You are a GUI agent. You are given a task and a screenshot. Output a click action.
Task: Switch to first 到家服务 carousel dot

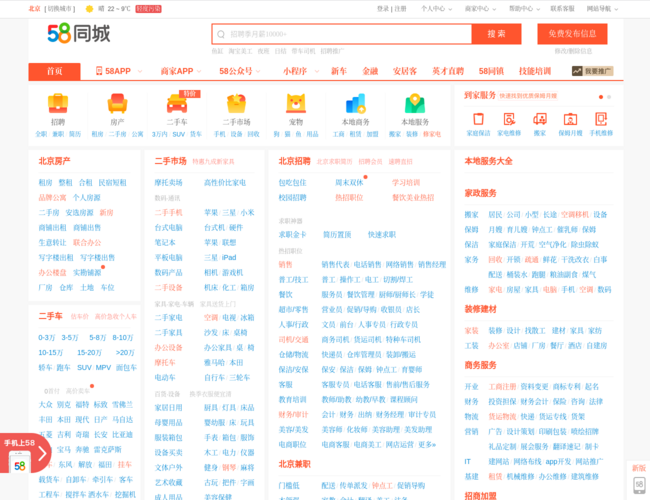pos(601,97)
